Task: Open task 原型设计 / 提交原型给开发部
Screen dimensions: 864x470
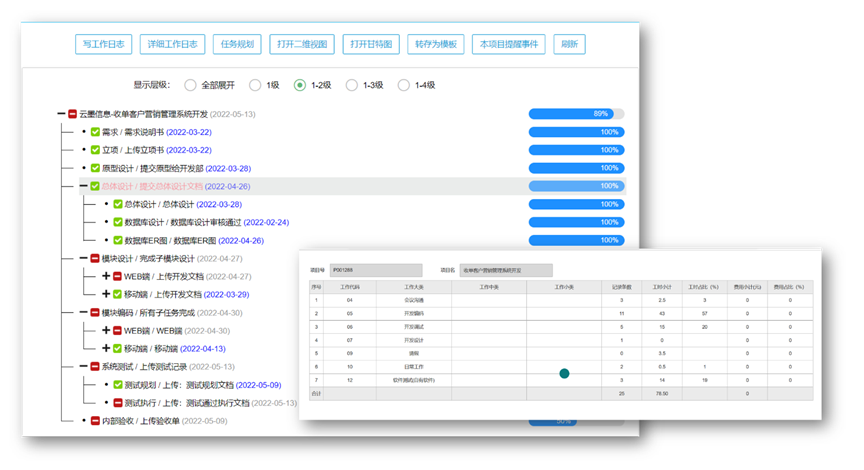Action: pyautogui.click(x=176, y=168)
